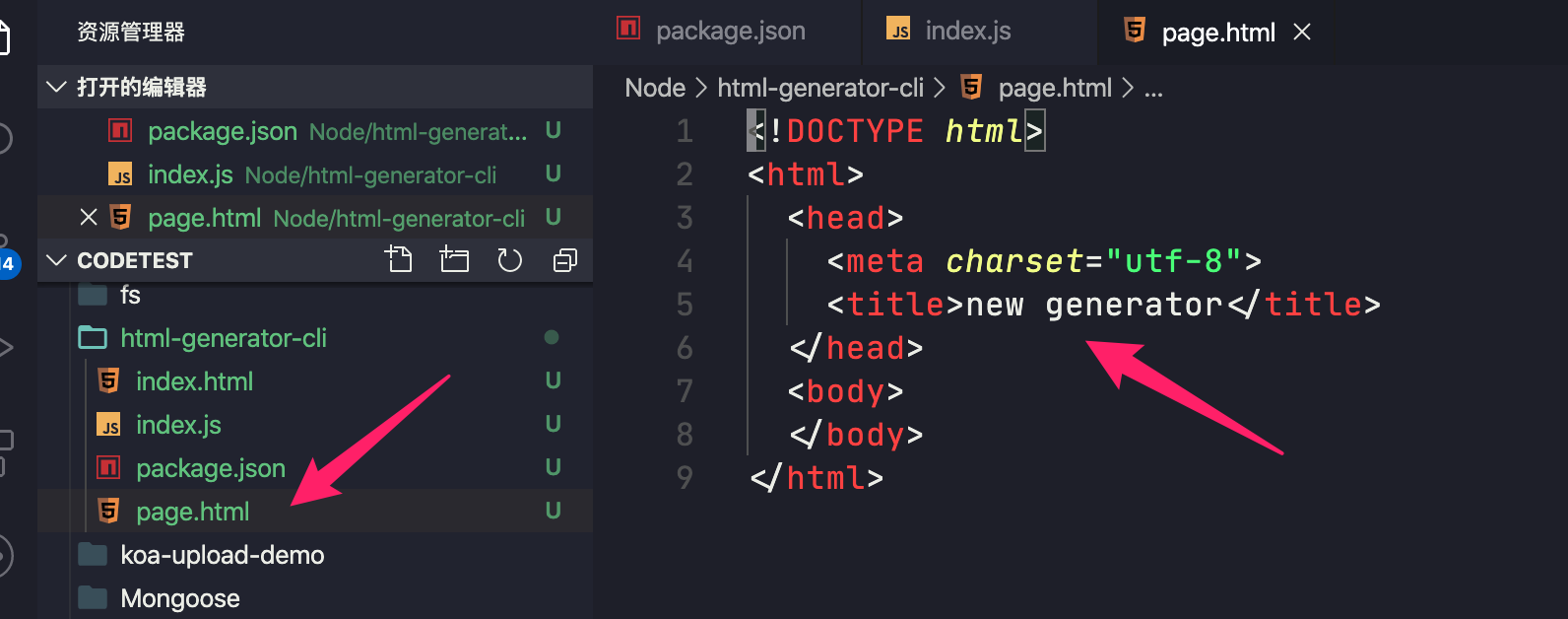The height and width of the screenshot is (619, 1568).
Task: Click the npm icon beside package.json in tree
Action: coord(108,467)
